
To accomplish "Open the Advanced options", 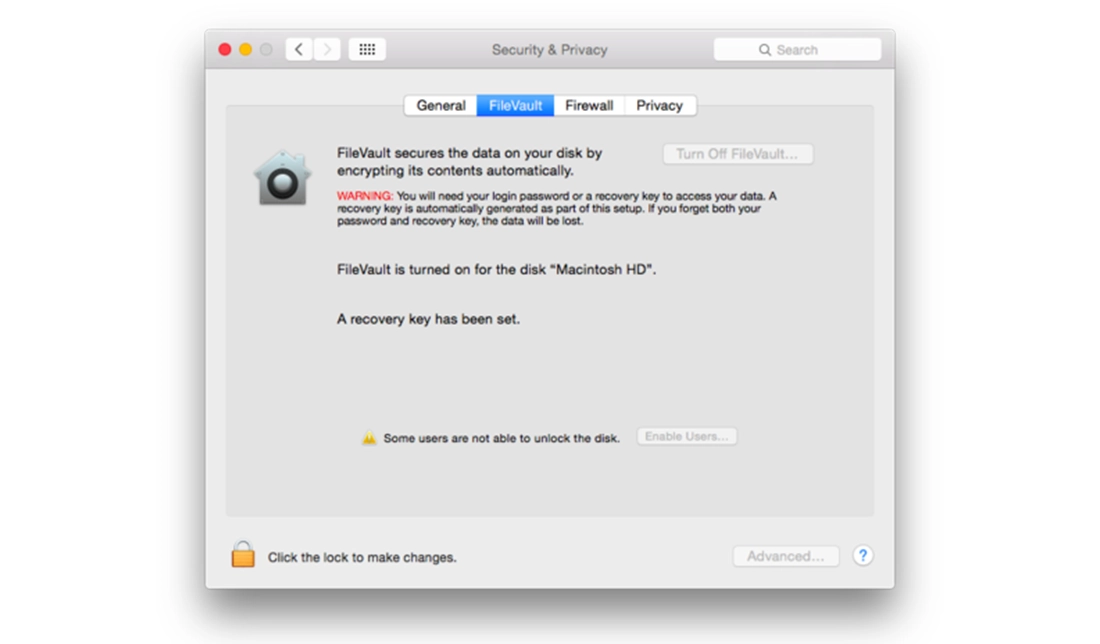I will pos(786,555).
